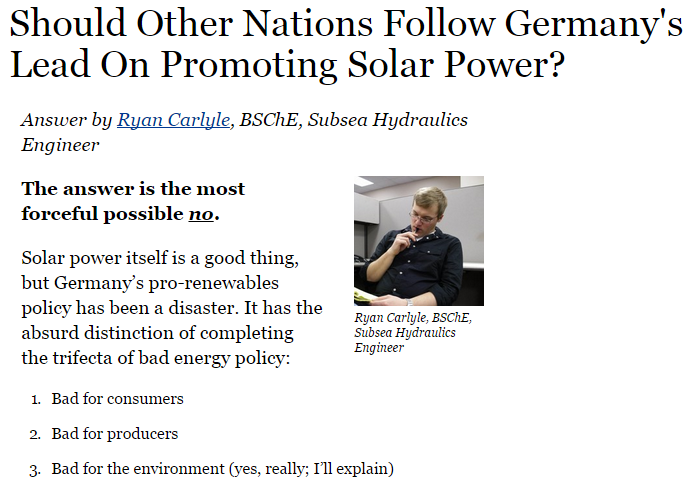Select the 'Bad for producers' list item

pyautogui.click(x=115, y=434)
